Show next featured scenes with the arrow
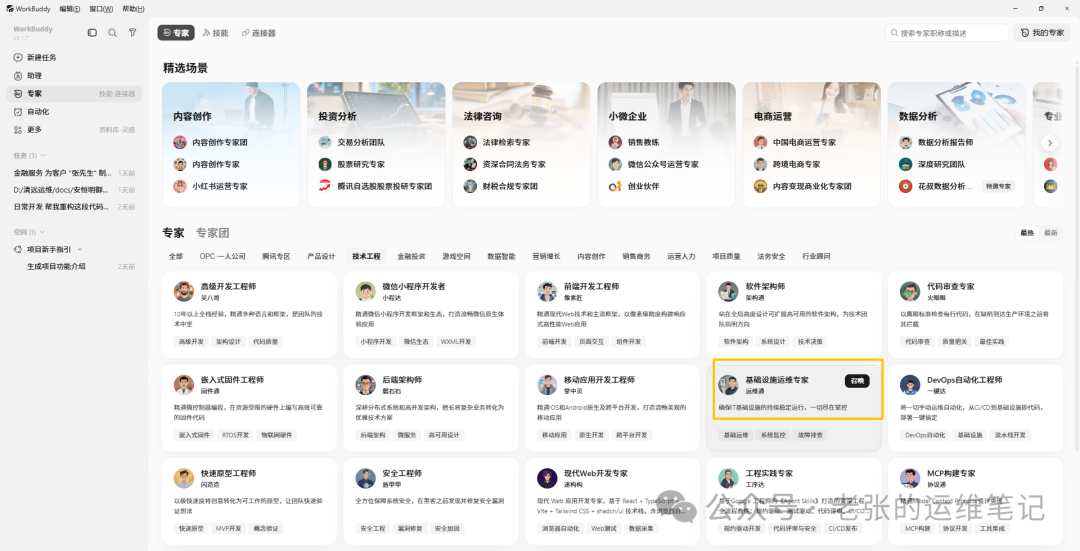1080x551 pixels. tap(1050, 143)
